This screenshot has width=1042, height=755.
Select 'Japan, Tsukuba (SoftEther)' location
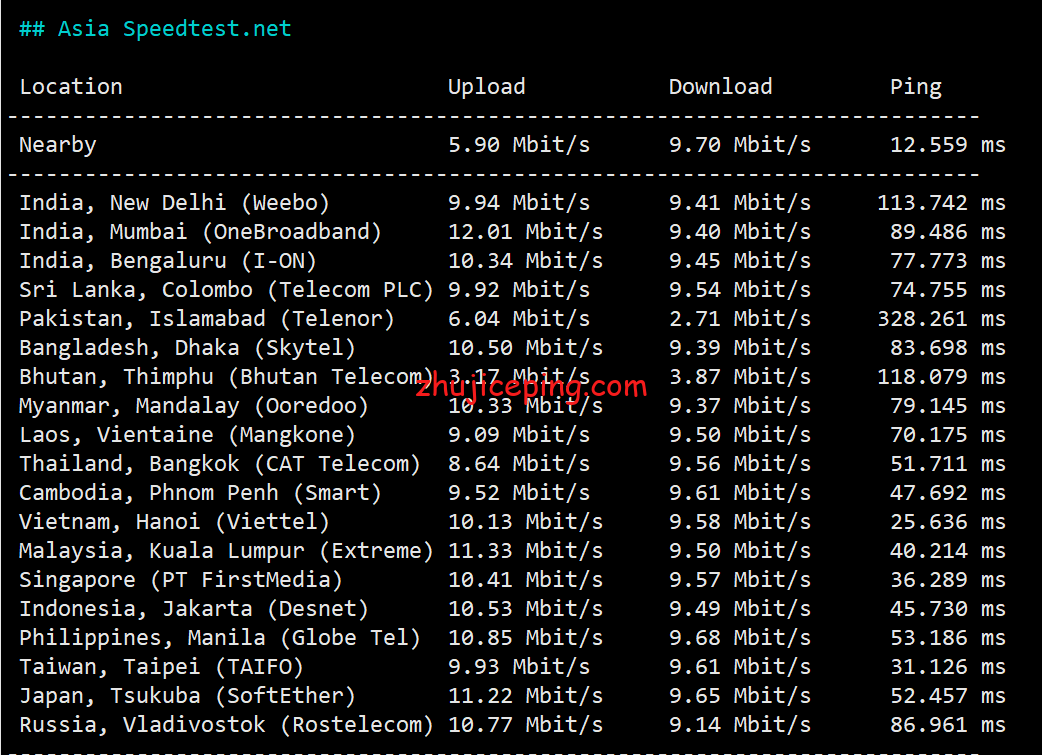pyautogui.click(x=187, y=697)
